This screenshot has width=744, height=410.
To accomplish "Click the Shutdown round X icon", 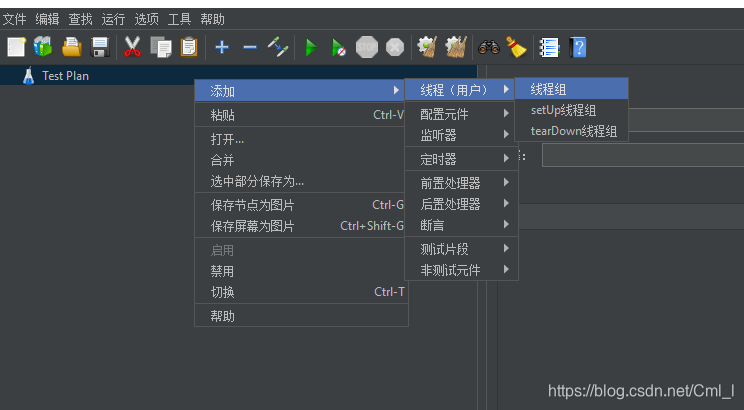I will (x=395, y=47).
